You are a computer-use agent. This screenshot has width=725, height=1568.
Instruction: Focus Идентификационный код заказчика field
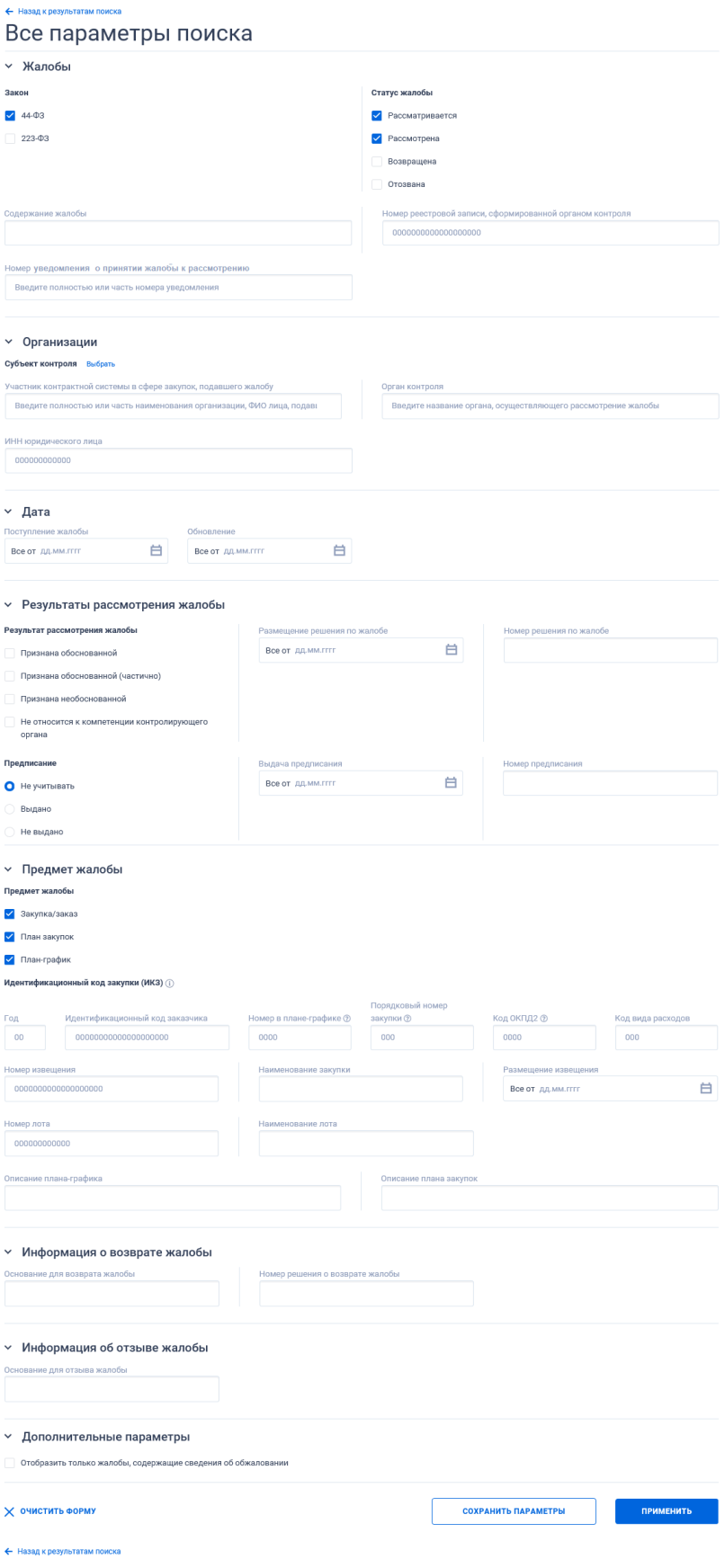click(147, 1038)
